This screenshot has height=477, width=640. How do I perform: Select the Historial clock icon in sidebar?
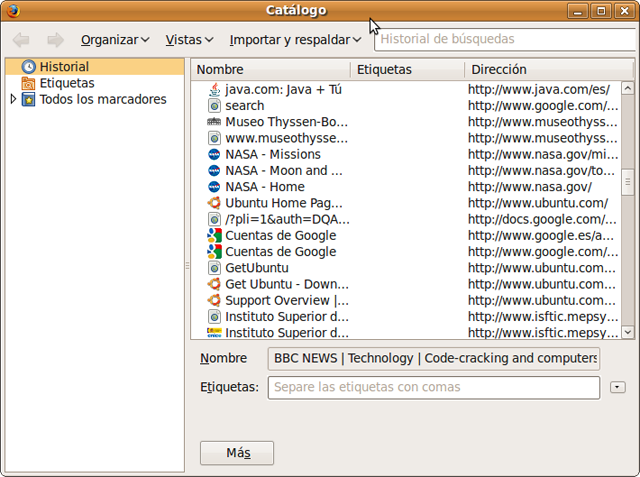pyautogui.click(x=28, y=67)
